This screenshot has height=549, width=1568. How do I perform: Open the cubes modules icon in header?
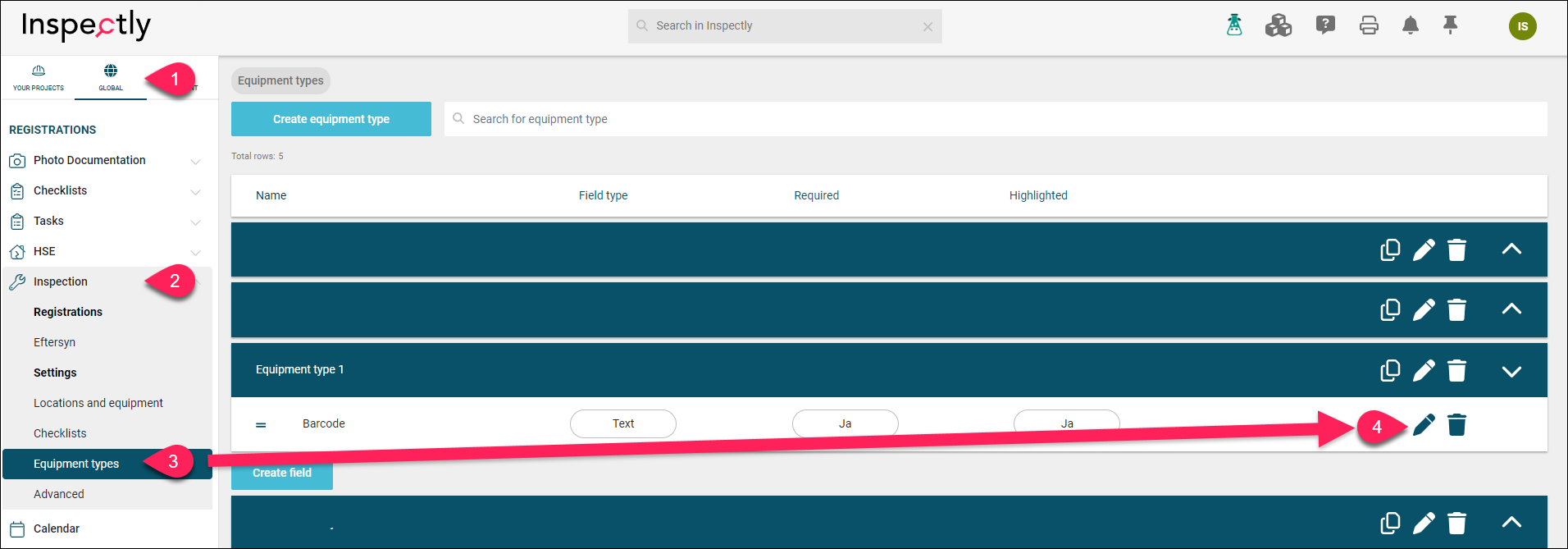point(1279,25)
